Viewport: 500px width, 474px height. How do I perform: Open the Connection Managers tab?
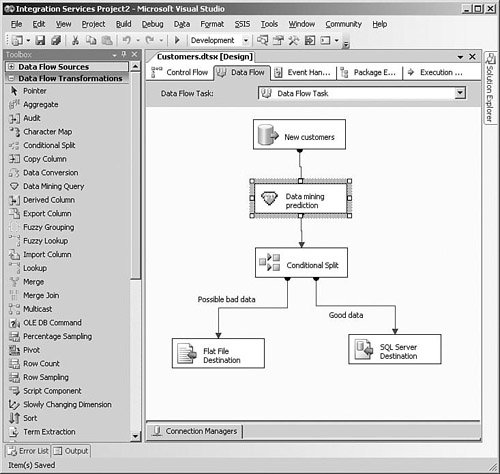click(x=195, y=431)
